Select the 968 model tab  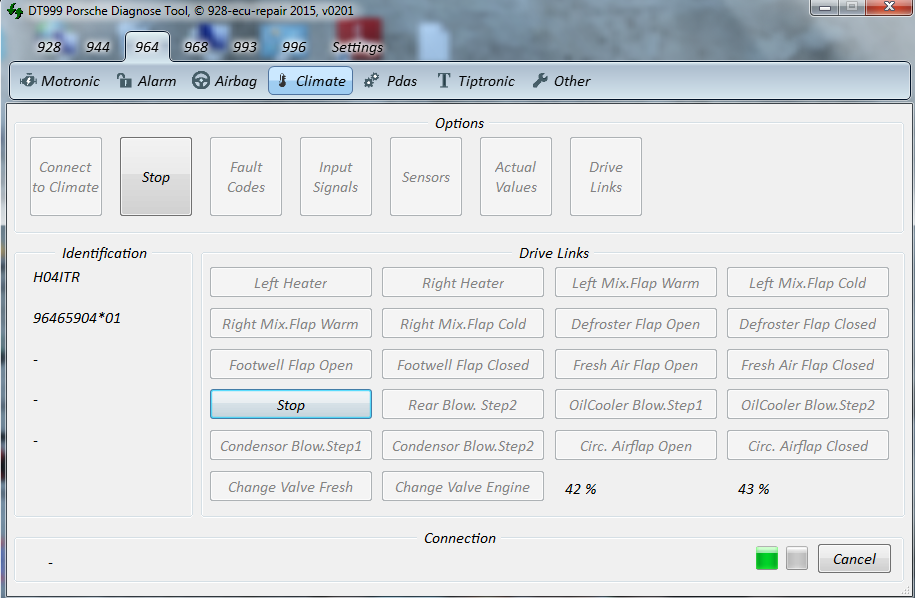click(196, 47)
